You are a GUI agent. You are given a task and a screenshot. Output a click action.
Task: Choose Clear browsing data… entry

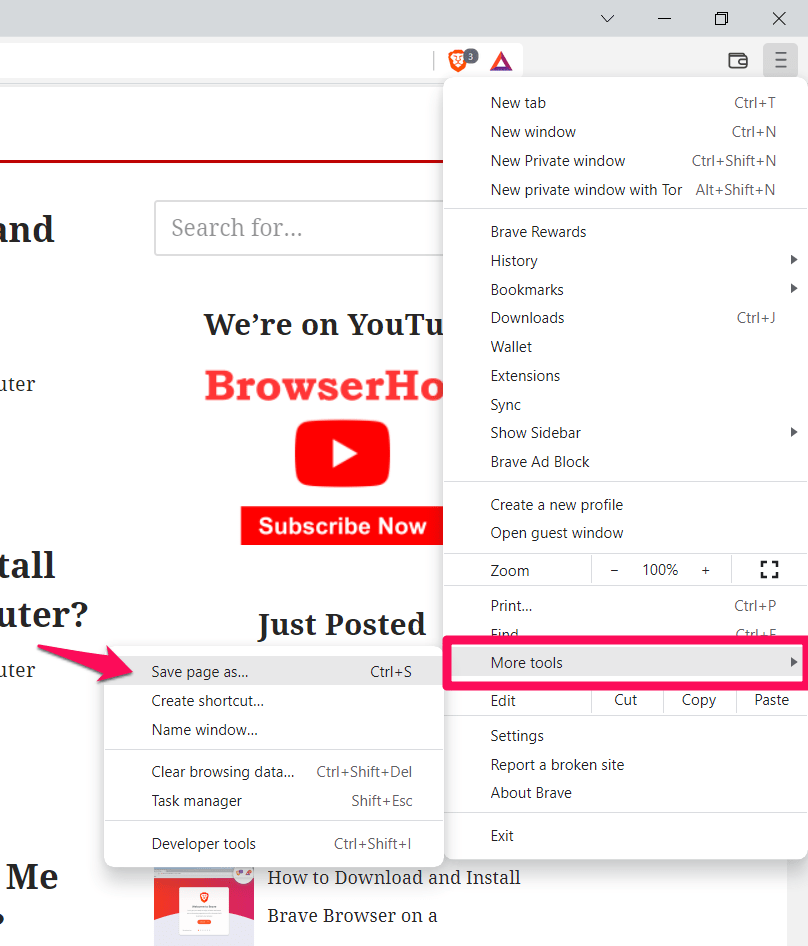tap(223, 772)
